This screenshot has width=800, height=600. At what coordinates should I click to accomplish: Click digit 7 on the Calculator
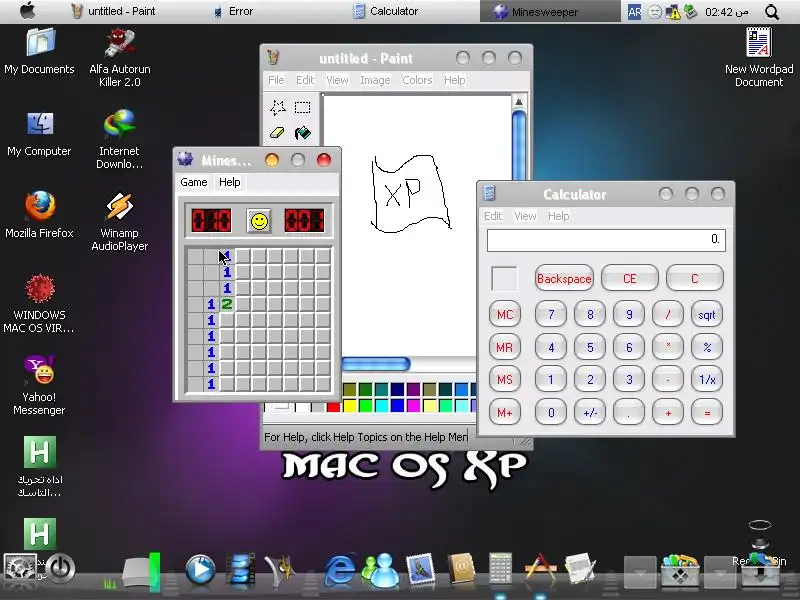click(x=551, y=314)
